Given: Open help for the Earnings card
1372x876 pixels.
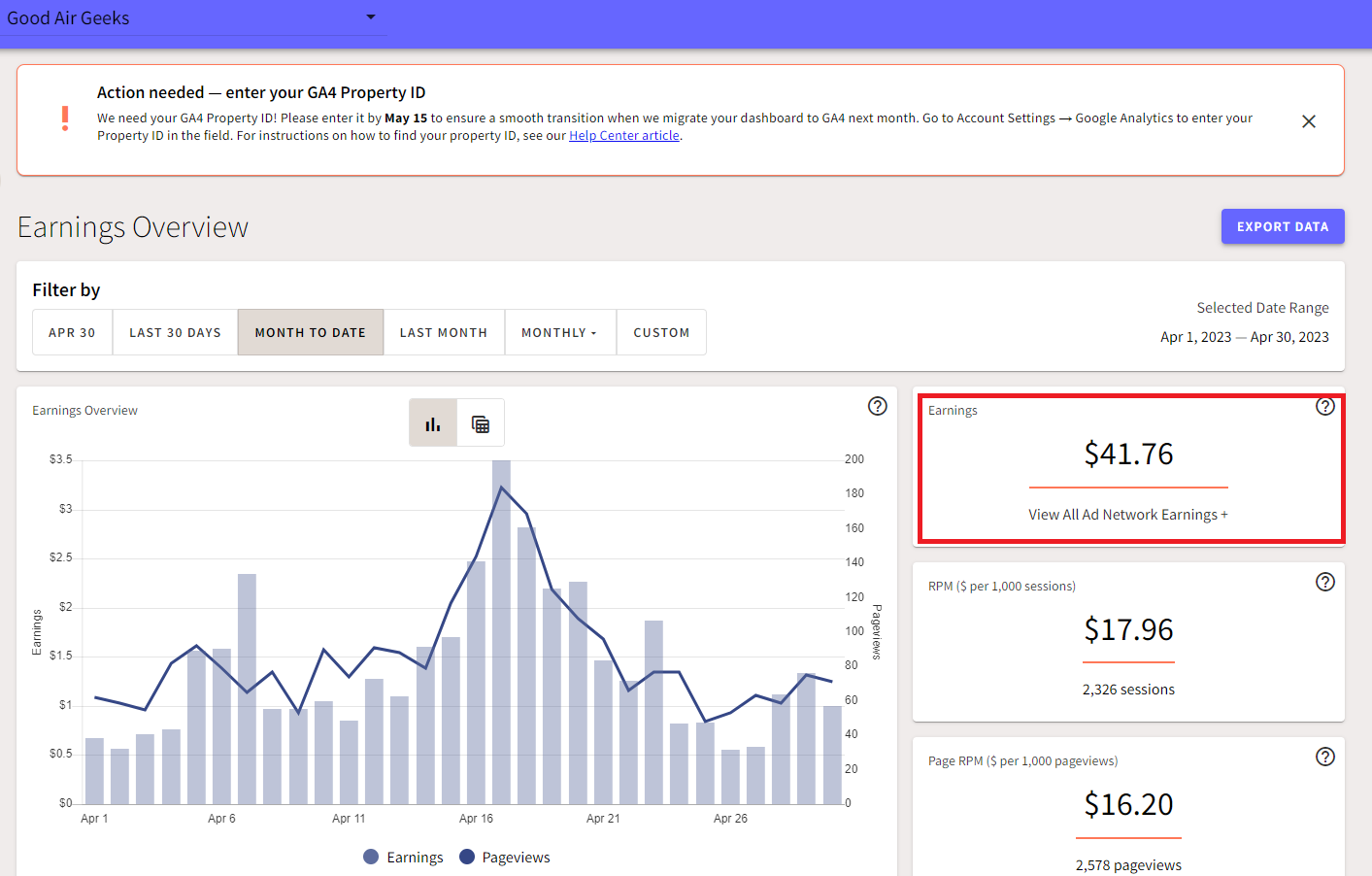Looking at the screenshot, I should click(x=1325, y=406).
